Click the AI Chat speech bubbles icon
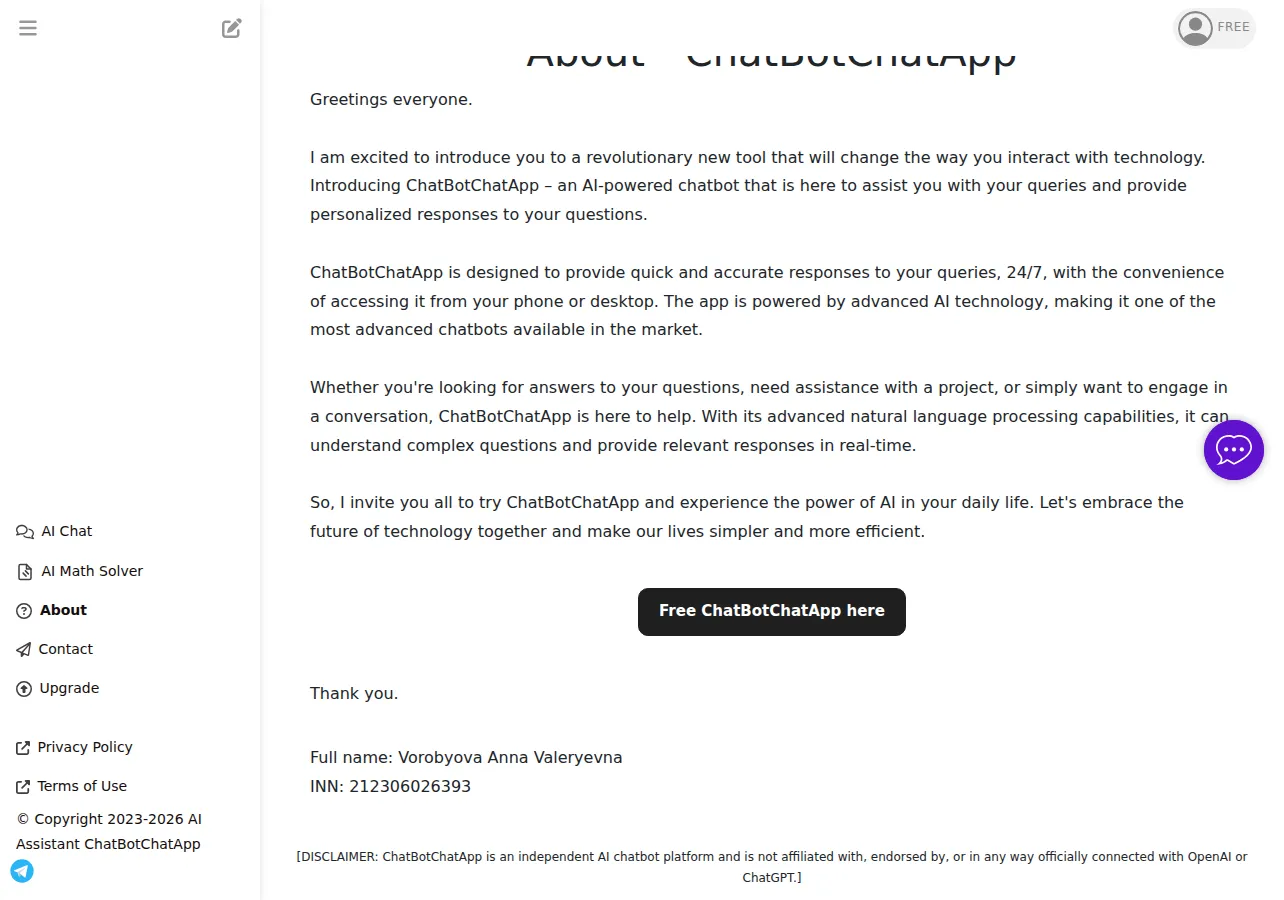 click(25, 532)
